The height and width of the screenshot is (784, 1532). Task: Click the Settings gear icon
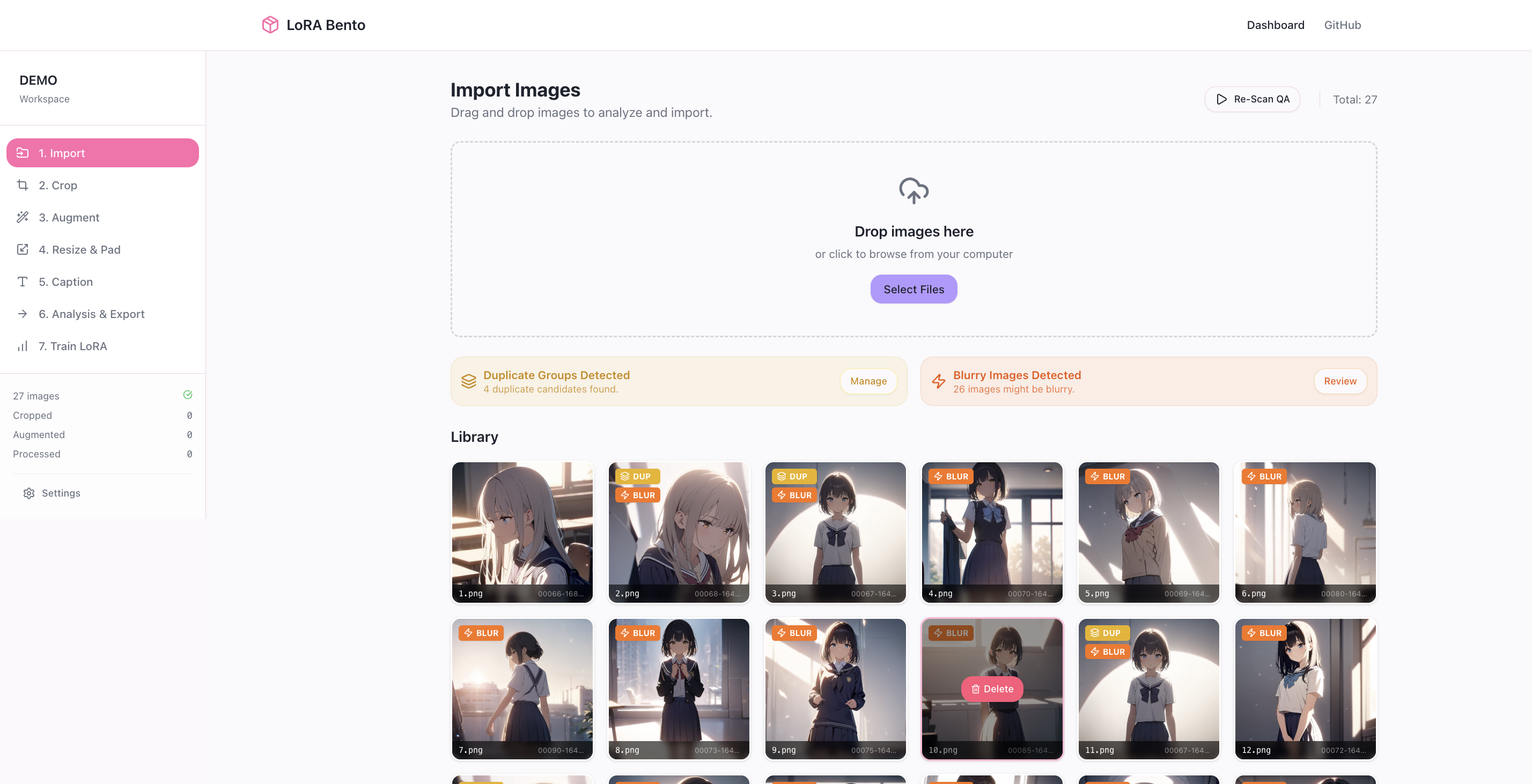pos(28,493)
